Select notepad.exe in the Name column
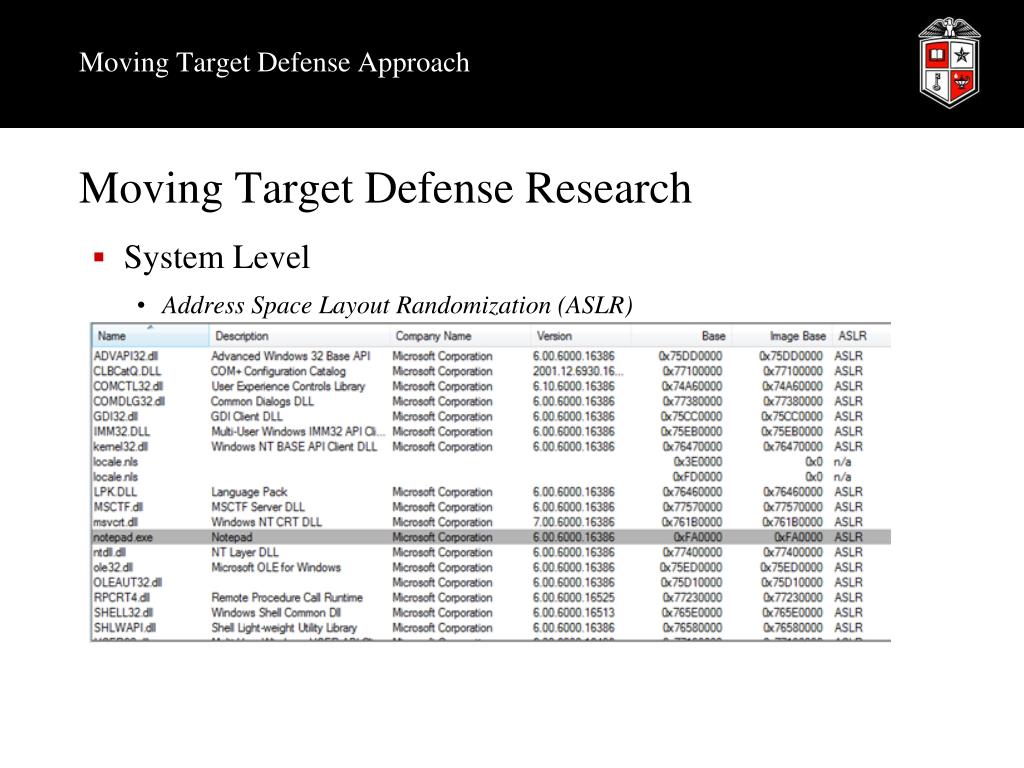This screenshot has width=1024, height=768. [x=123, y=537]
